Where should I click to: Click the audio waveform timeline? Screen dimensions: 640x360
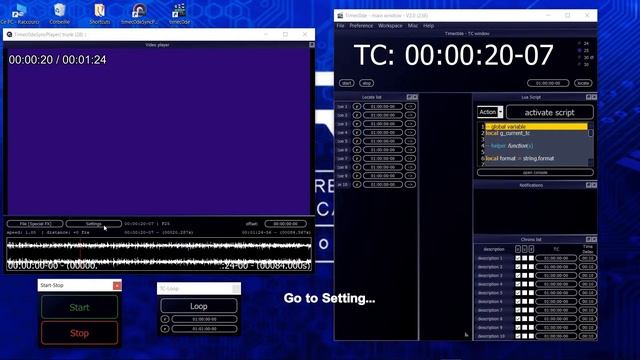click(x=159, y=254)
